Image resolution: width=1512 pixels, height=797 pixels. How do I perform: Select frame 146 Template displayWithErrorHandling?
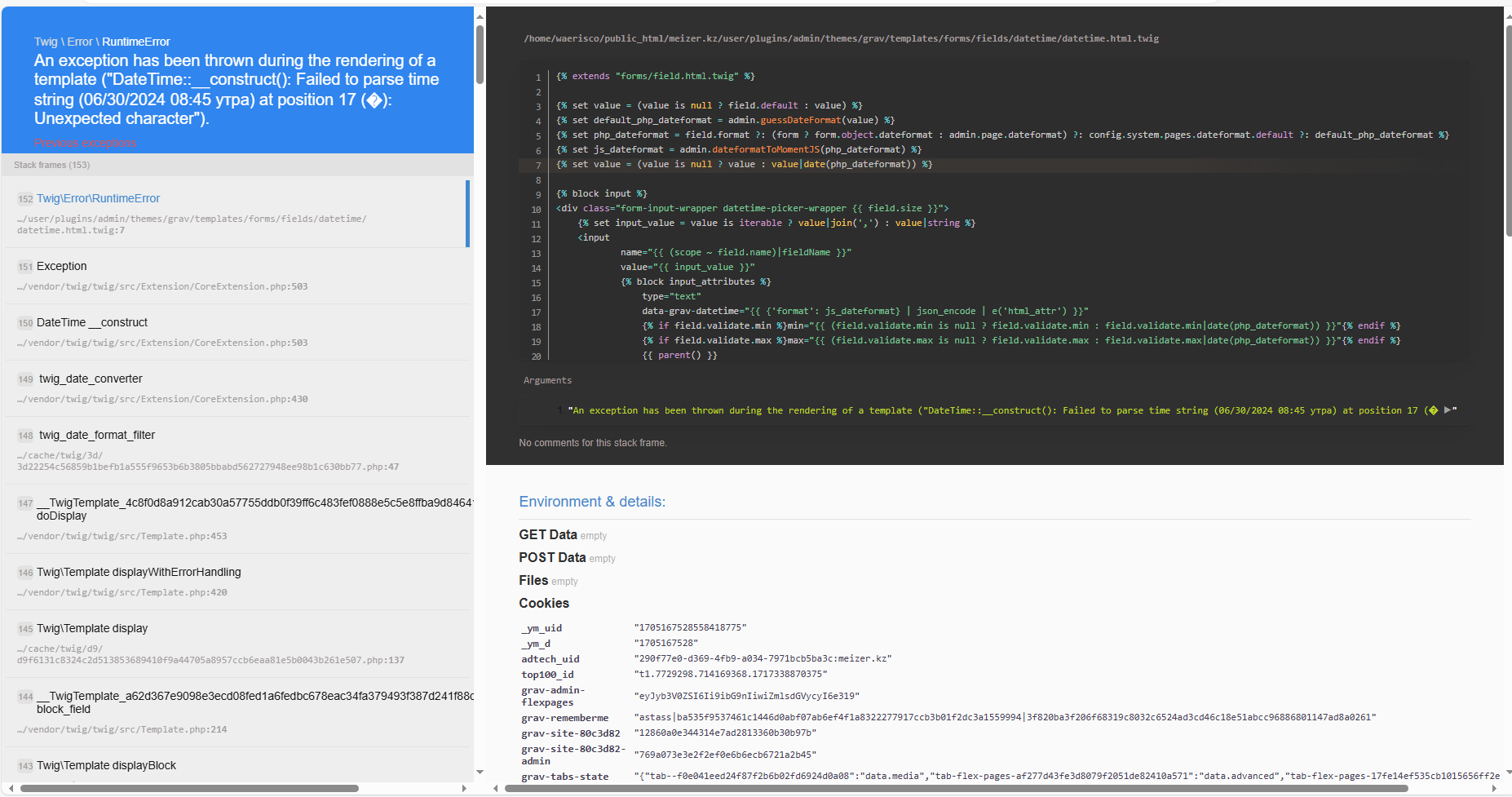coord(238,582)
